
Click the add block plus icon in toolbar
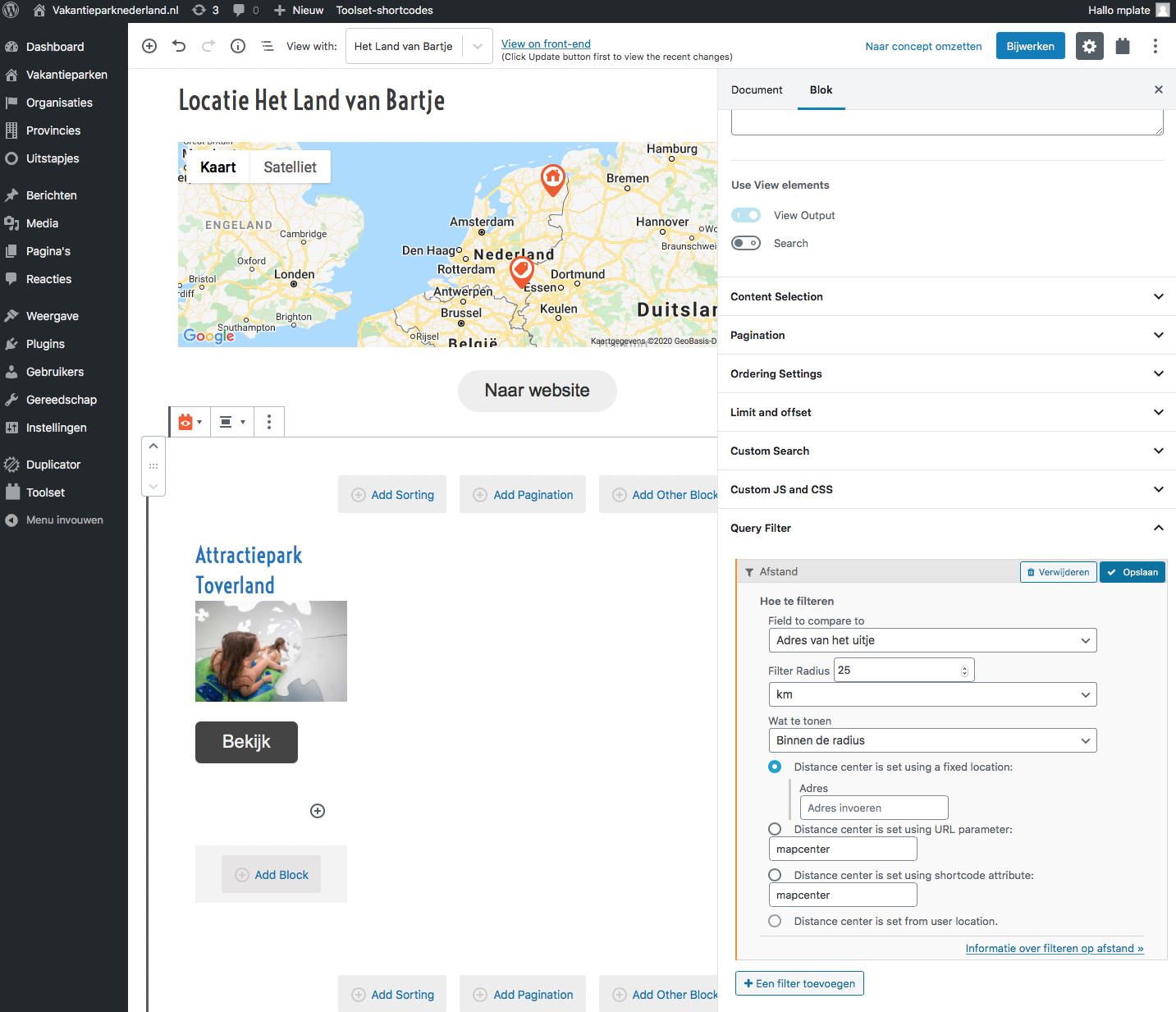(149, 46)
